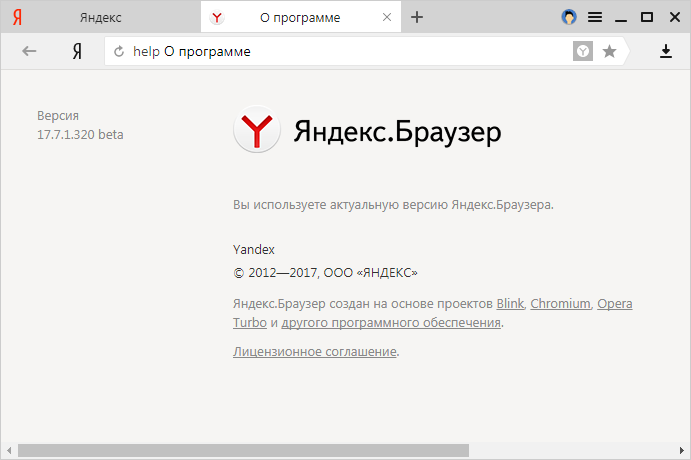The image size is (691, 460).
Task: Open the user profile avatar icon
Action: 569,17
